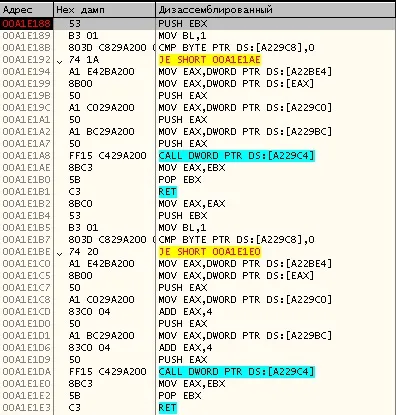This screenshot has width=396, height=415.
Task: Select PUSH EBX instruction at 00A1E1B4
Action: tap(183, 216)
